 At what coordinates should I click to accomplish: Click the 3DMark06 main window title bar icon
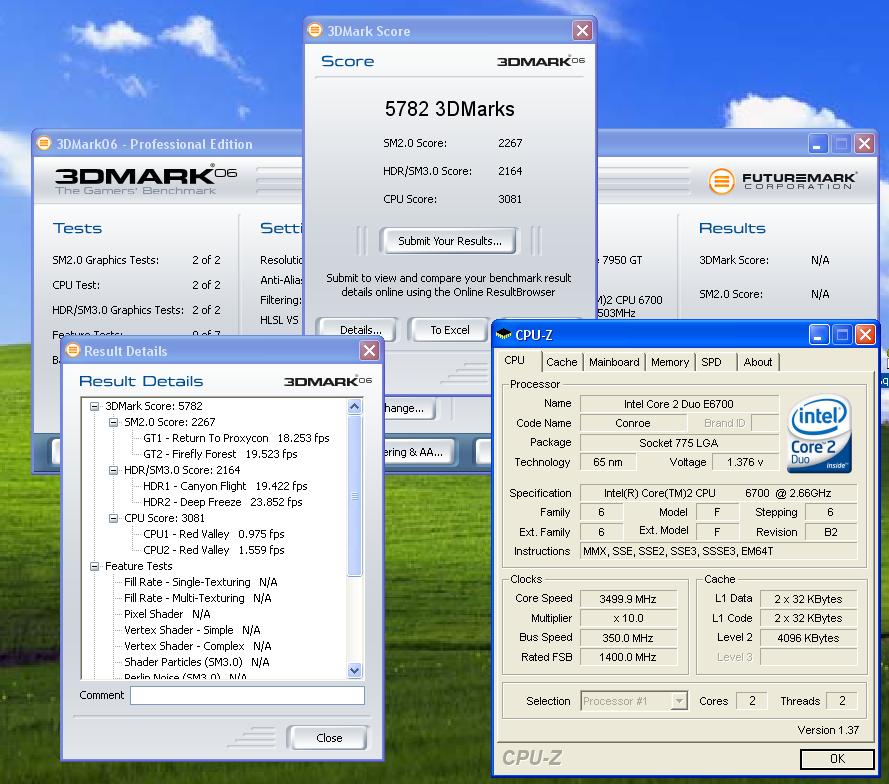tap(44, 143)
